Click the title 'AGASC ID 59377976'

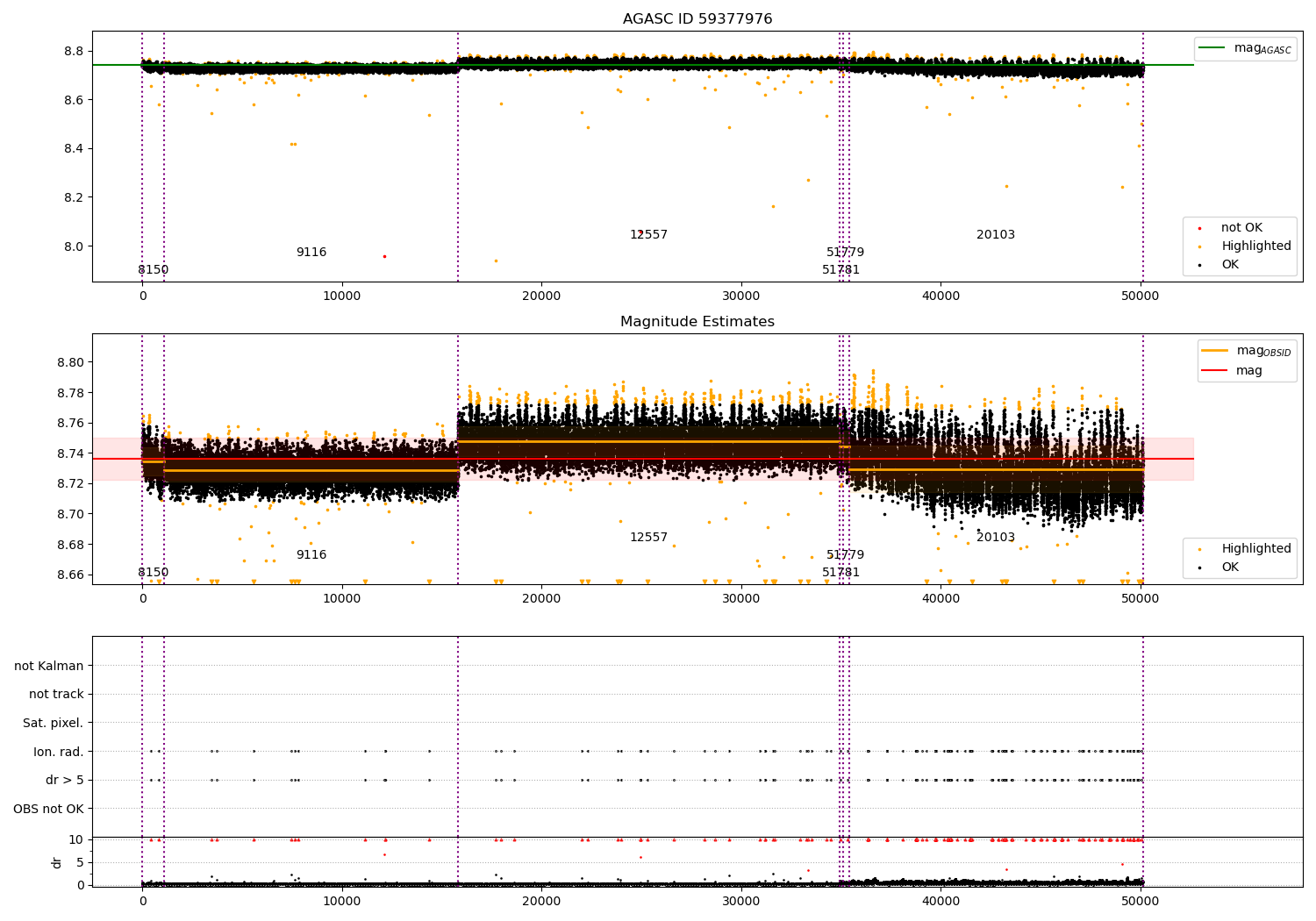[x=697, y=19]
